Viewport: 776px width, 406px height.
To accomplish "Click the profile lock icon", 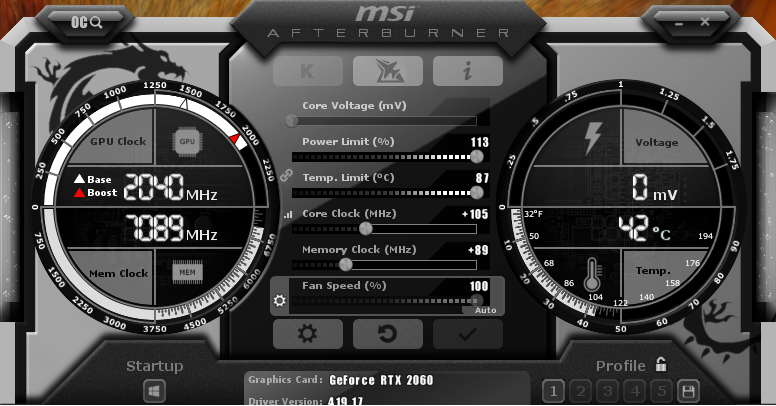I will coord(661,364).
